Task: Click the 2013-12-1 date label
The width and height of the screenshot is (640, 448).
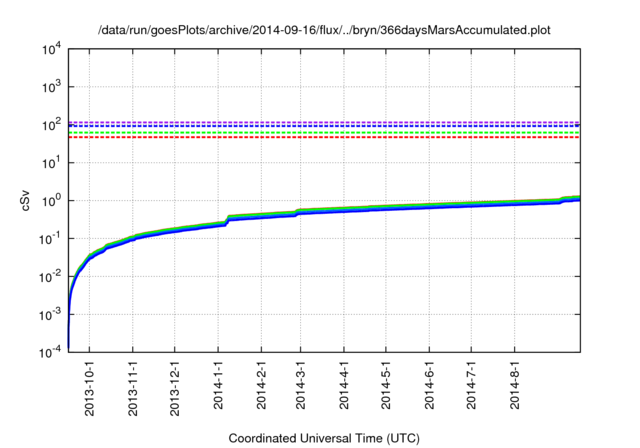Action: [175, 388]
